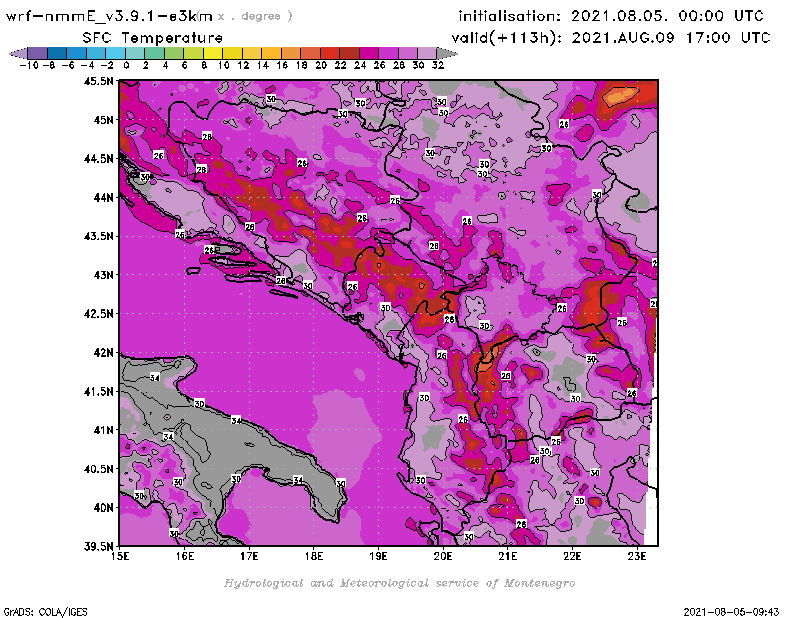800x618 pixels.
Task: Click the 44N latitude label
Action: click(103, 197)
